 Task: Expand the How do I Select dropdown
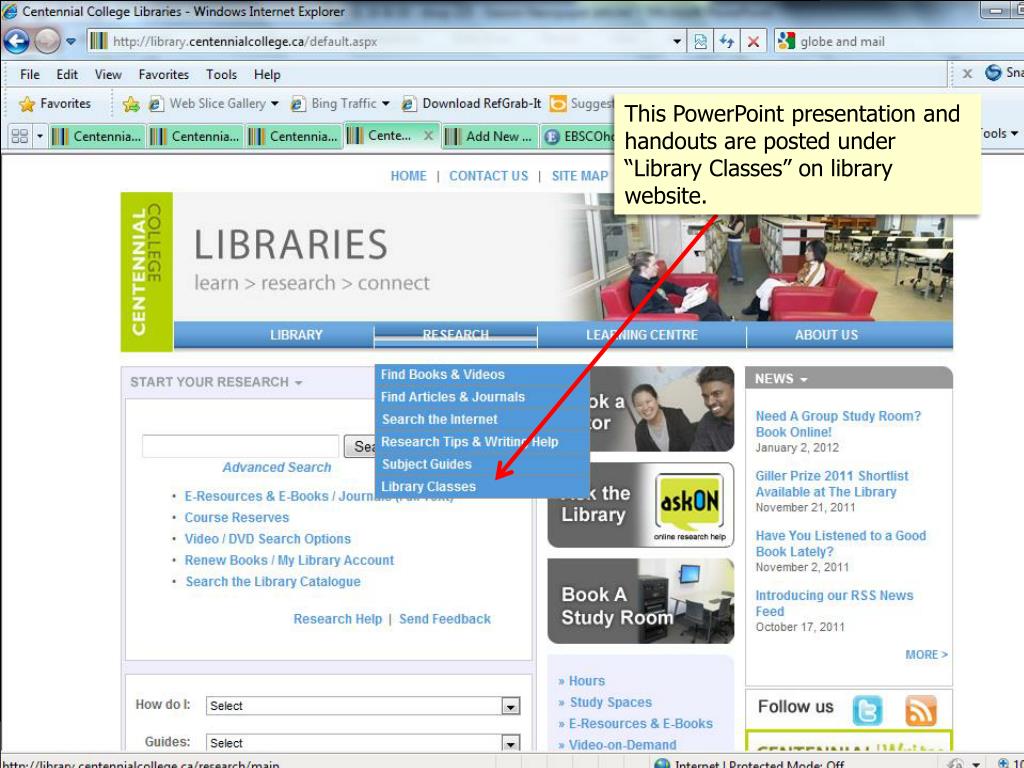tap(511, 706)
